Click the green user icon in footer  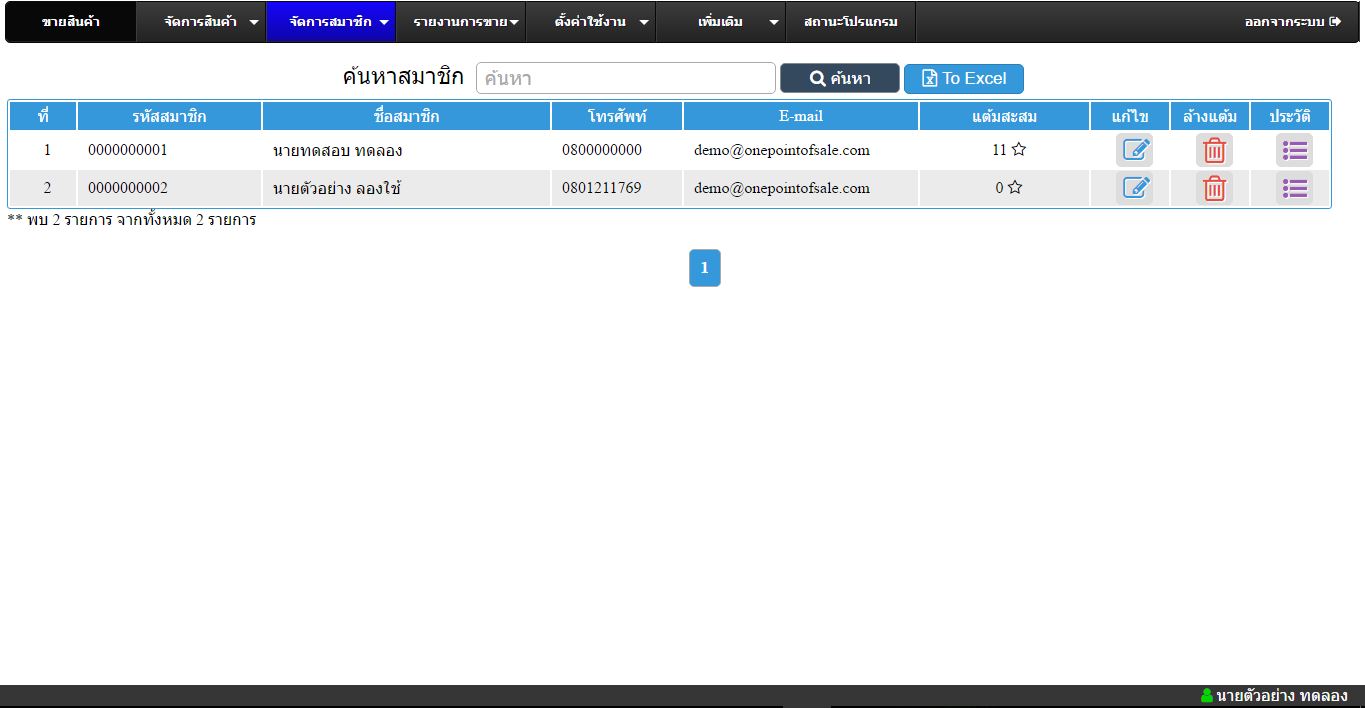pos(1206,696)
